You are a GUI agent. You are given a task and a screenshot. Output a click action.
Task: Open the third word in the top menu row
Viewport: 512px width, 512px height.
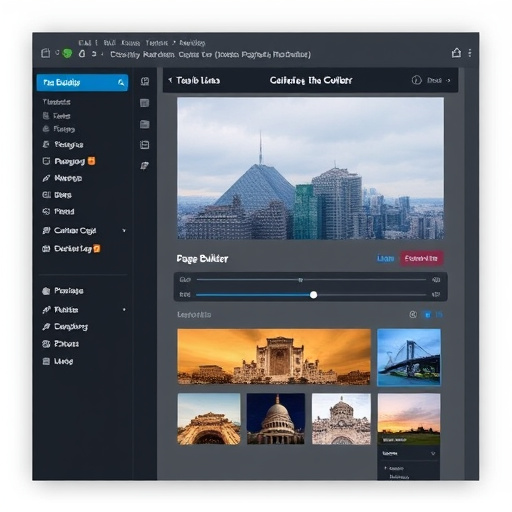[x=130, y=43]
